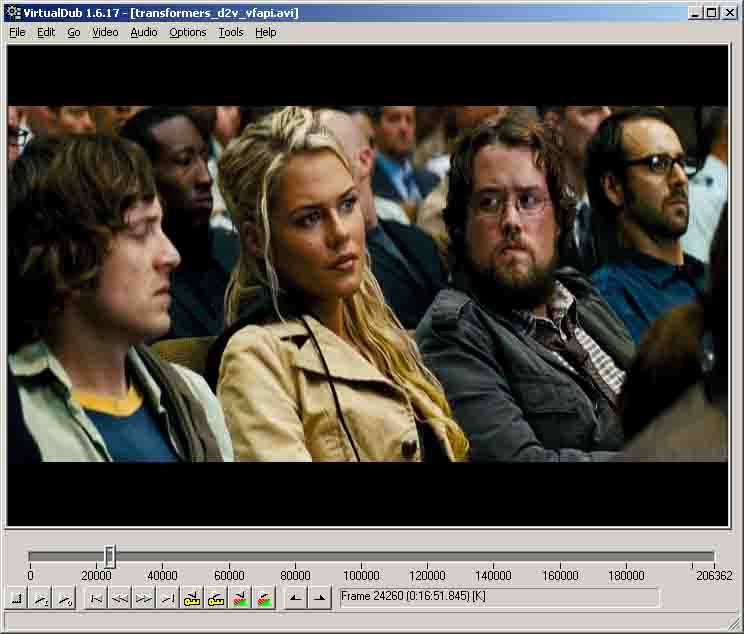This screenshot has width=744, height=634.
Task: Go to previous keyframe (yellow key icon)
Action: [x=192, y=598]
